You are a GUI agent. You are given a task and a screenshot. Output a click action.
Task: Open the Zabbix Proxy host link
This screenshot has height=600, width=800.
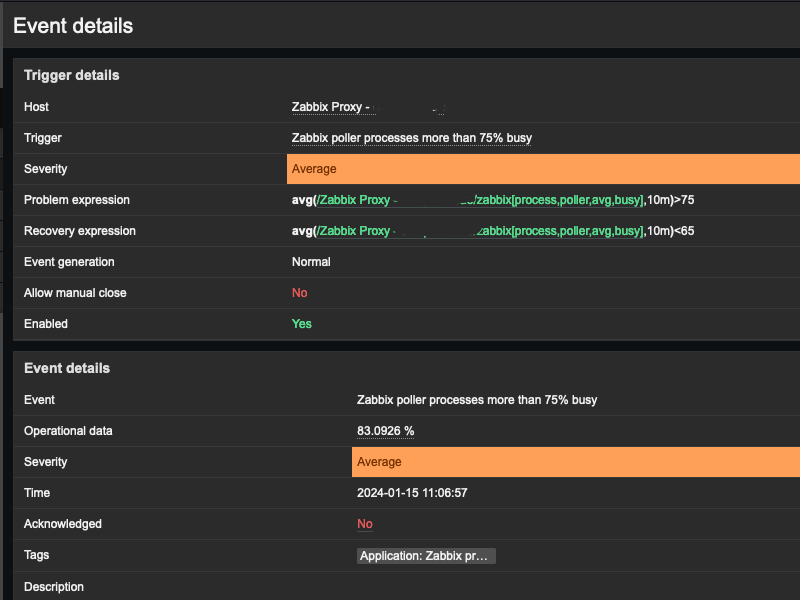pos(368,107)
